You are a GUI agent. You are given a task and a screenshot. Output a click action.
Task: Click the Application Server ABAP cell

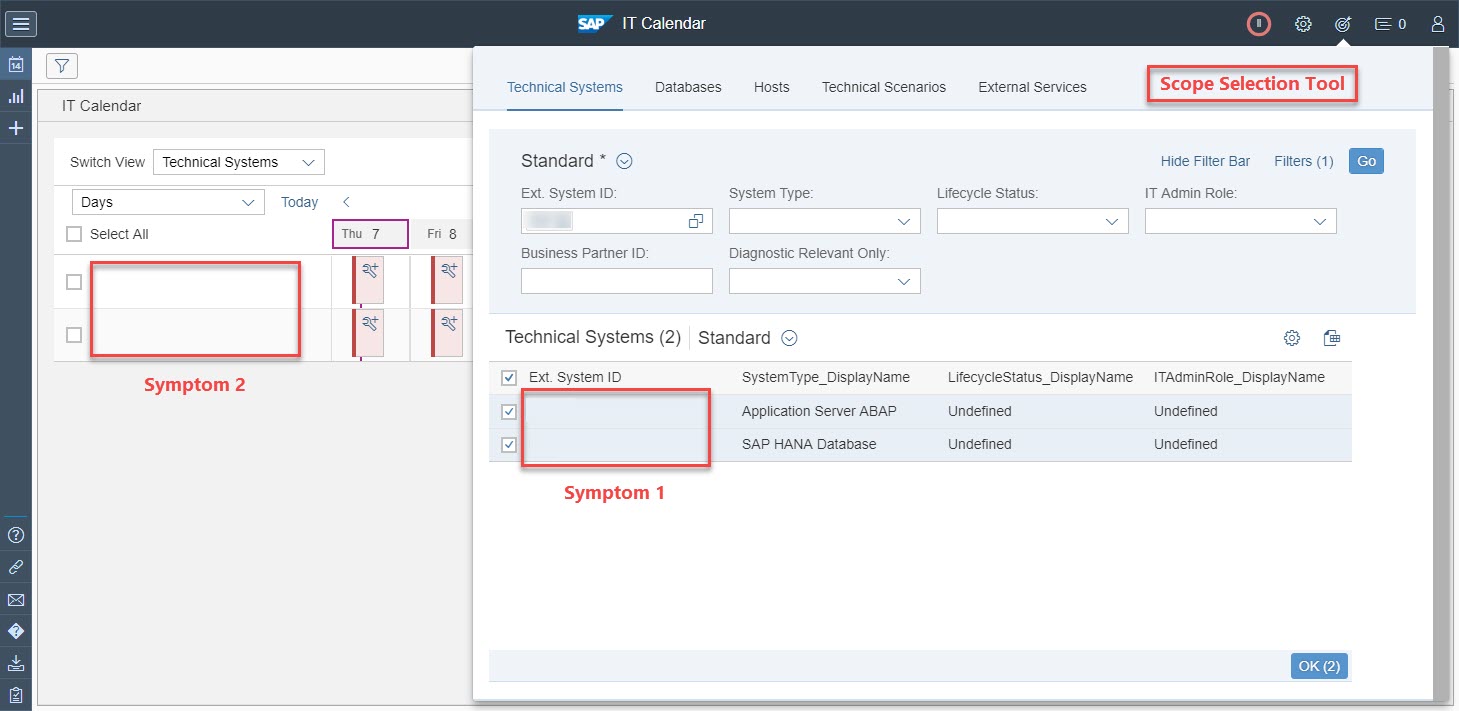tap(819, 411)
